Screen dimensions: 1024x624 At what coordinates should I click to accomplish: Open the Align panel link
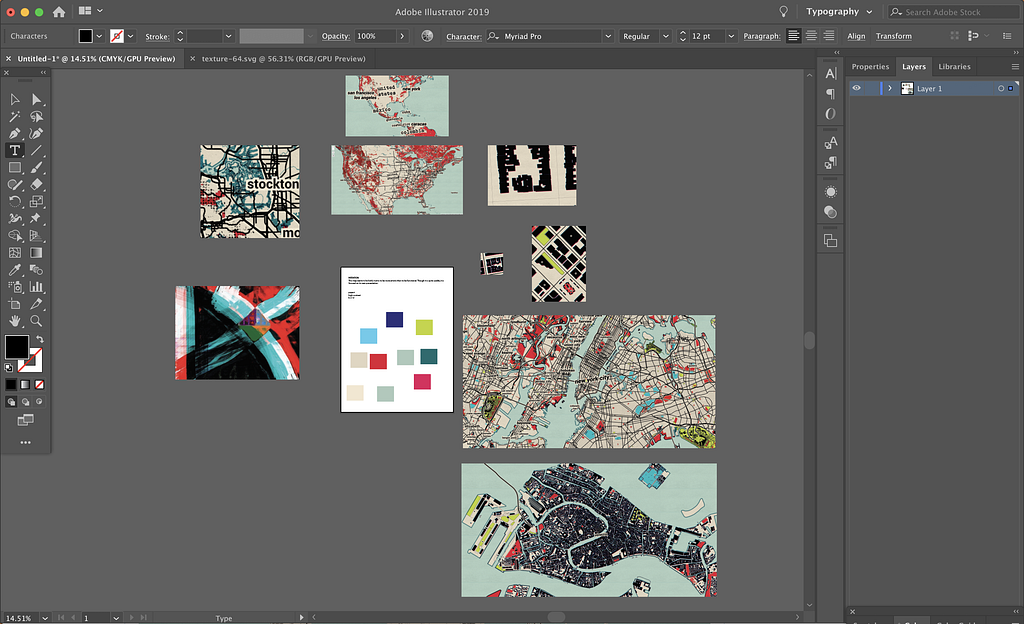[856, 36]
